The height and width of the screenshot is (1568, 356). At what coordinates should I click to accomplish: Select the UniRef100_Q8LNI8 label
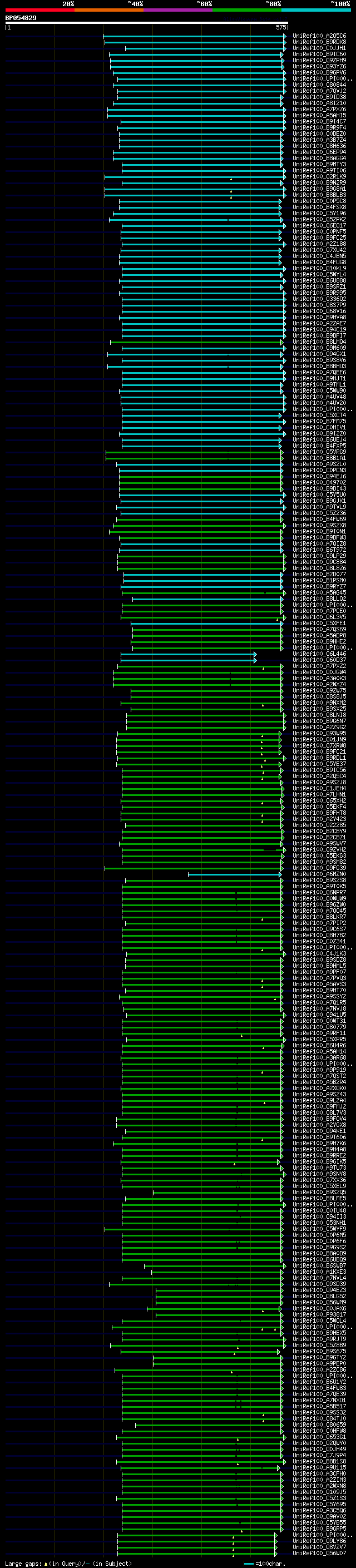[x=319, y=715]
